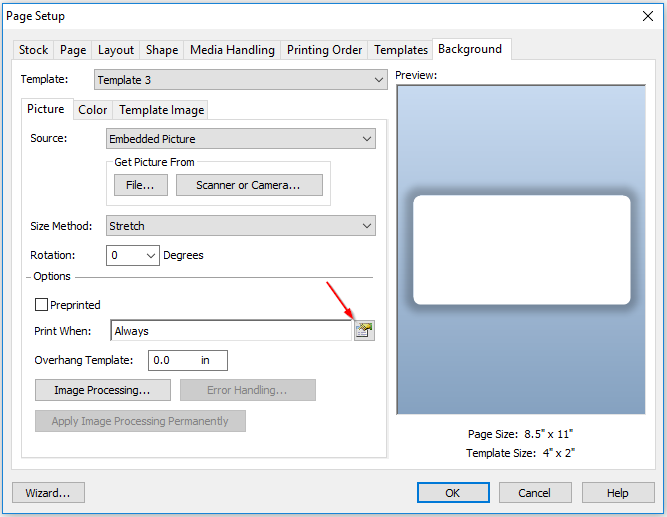Close the Page Setup dialog window
Viewport: 667px width, 517px height.
coord(647,16)
